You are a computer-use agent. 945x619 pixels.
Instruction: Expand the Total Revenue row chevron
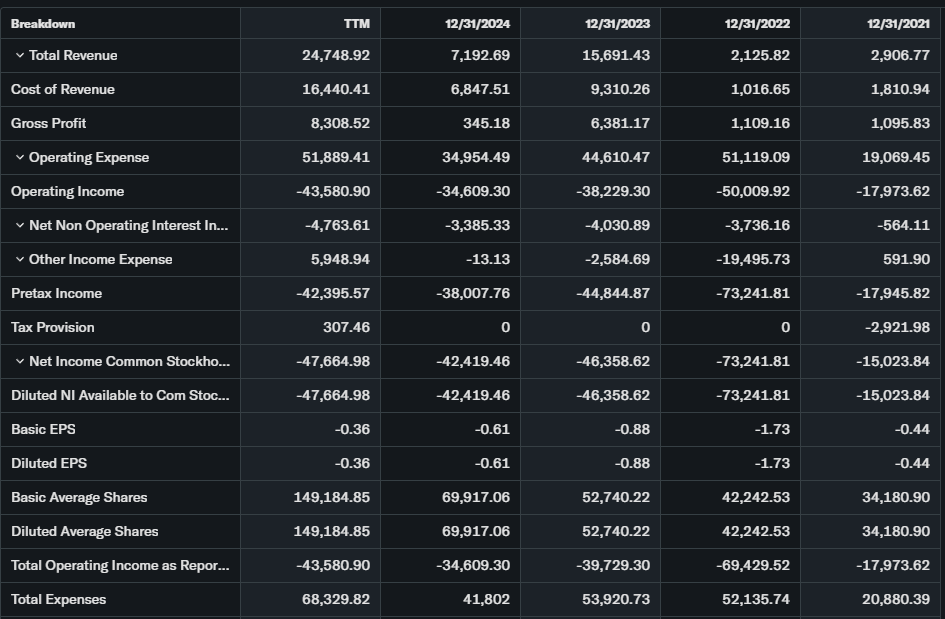(19, 56)
